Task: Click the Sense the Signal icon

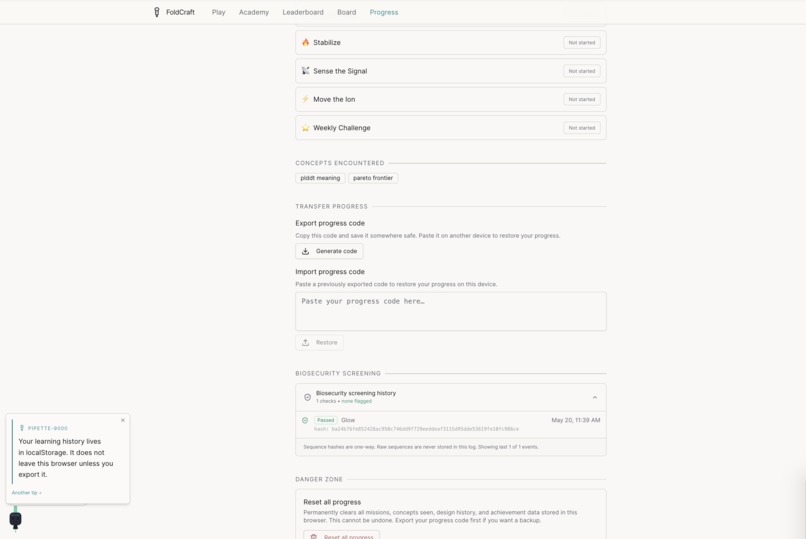Action: coord(305,71)
